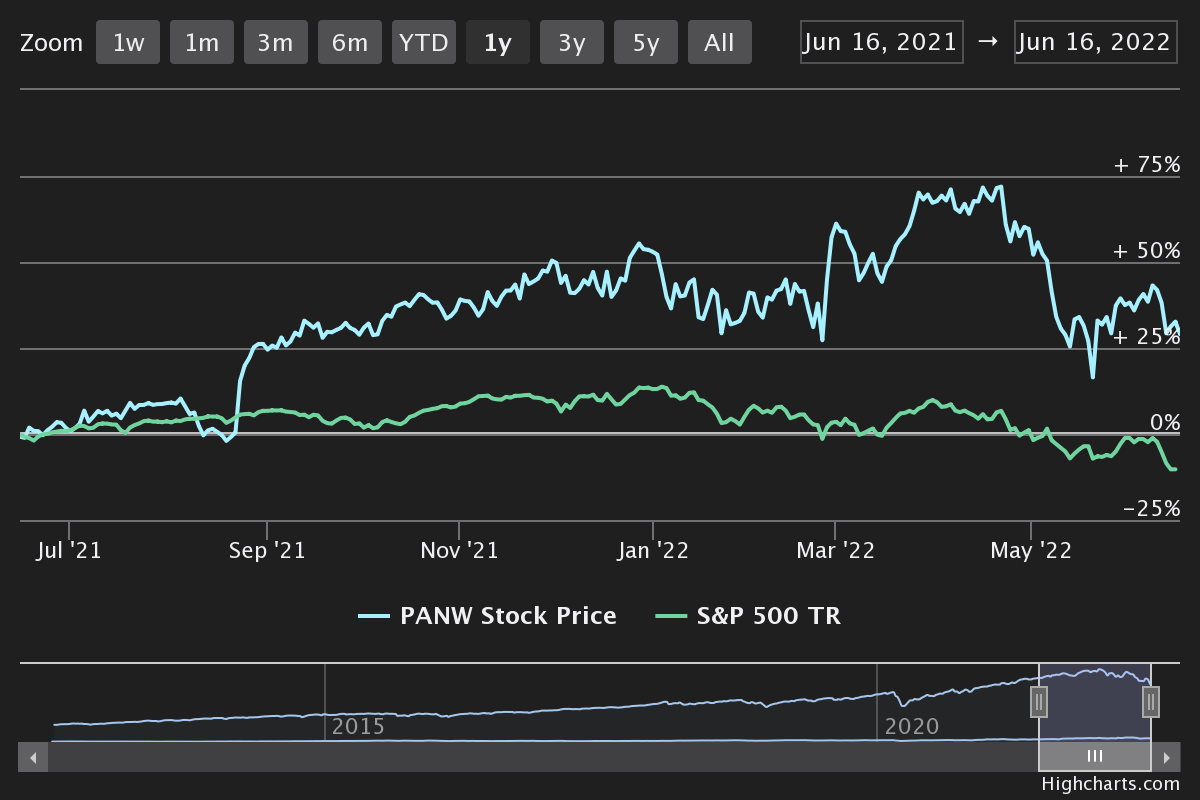Select the 1w zoom range
This screenshot has width=1200, height=800.
click(x=128, y=43)
